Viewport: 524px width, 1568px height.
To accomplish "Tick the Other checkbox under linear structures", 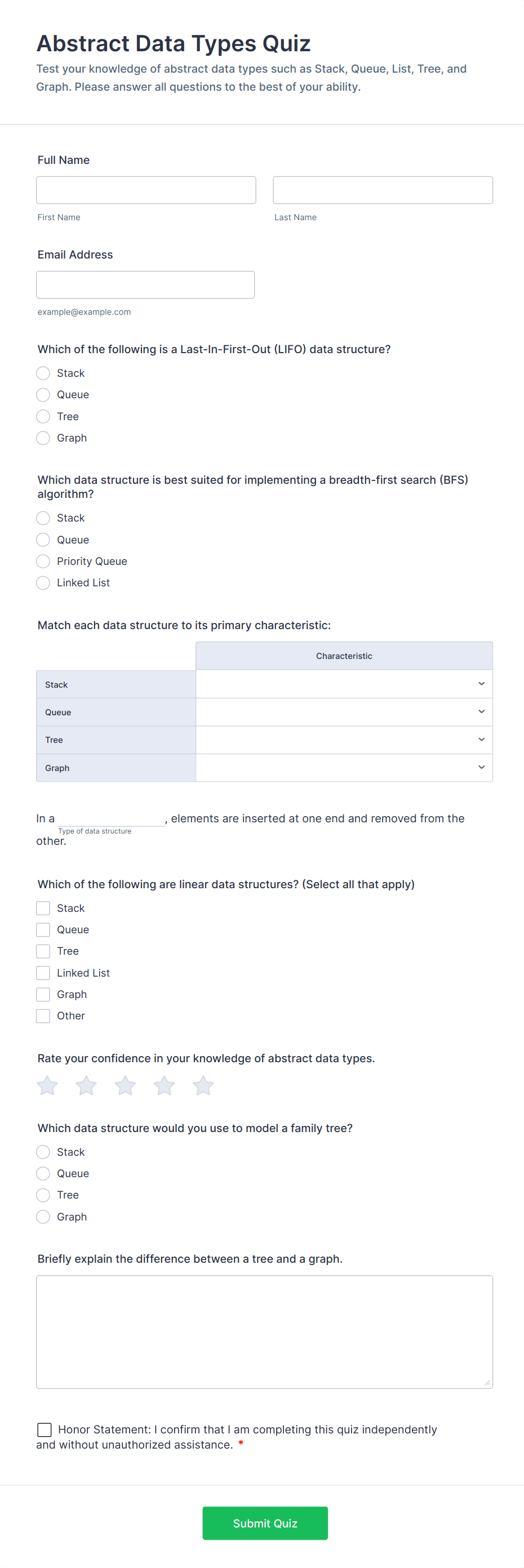I will tap(43, 1015).
